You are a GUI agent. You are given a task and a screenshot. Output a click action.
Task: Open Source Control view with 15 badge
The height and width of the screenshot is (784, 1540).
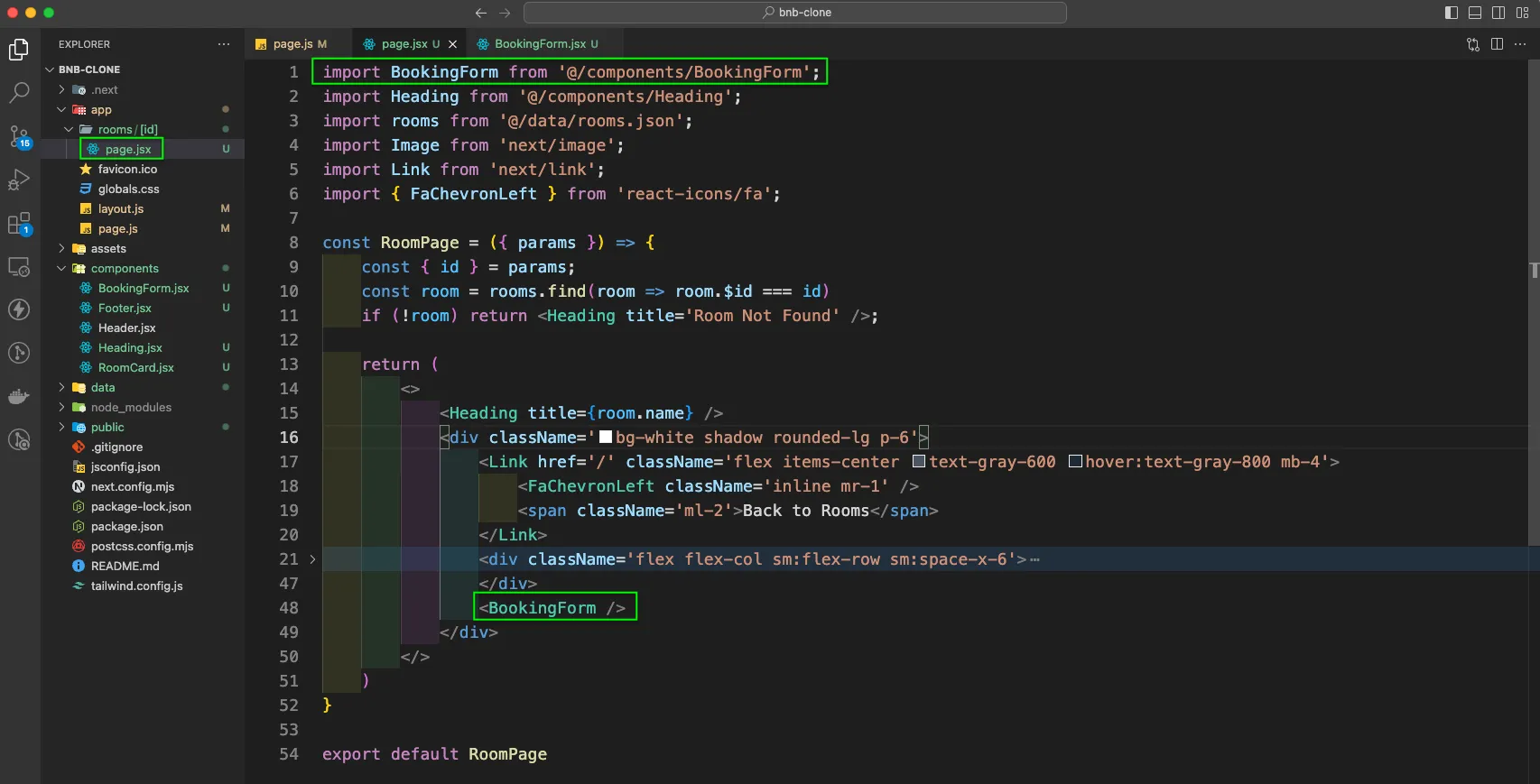click(x=19, y=136)
